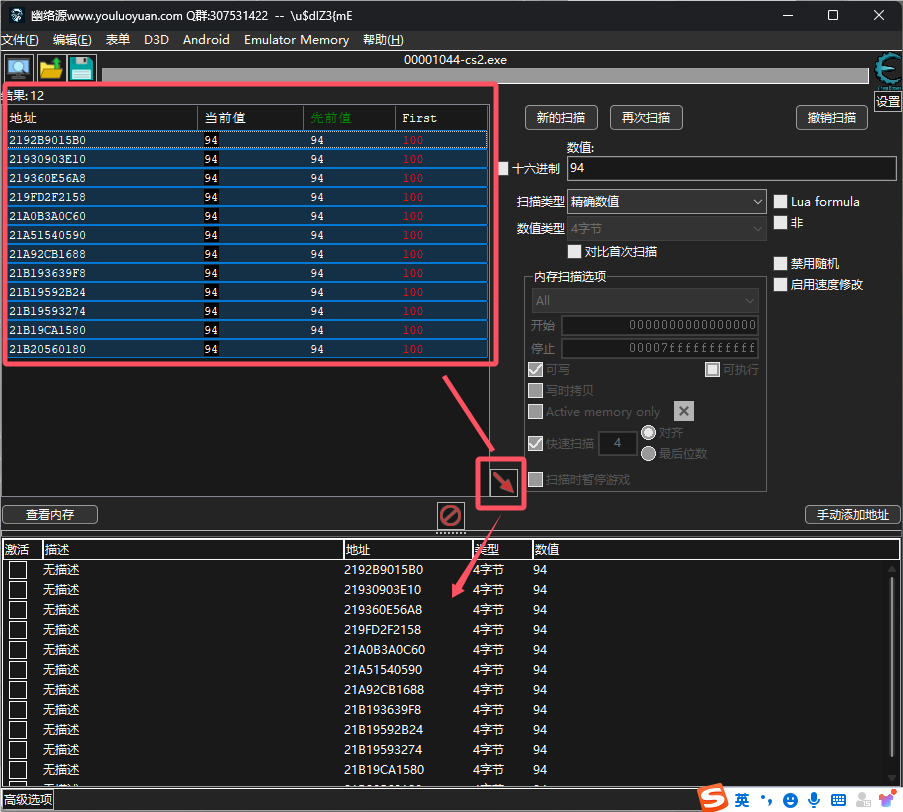Click the red arrow add-to-address-list icon
This screenshot has height=812, width=903.
[505, 484]
